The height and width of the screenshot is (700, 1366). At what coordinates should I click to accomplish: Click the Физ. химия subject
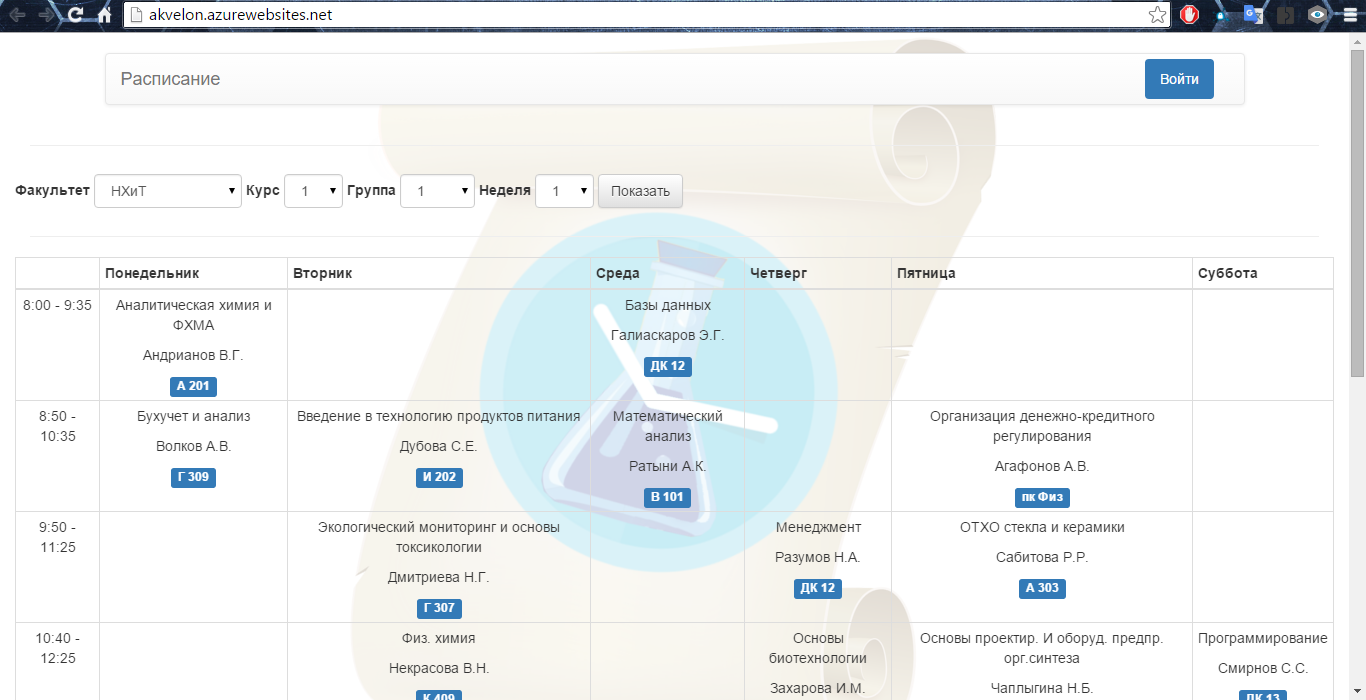439,639
